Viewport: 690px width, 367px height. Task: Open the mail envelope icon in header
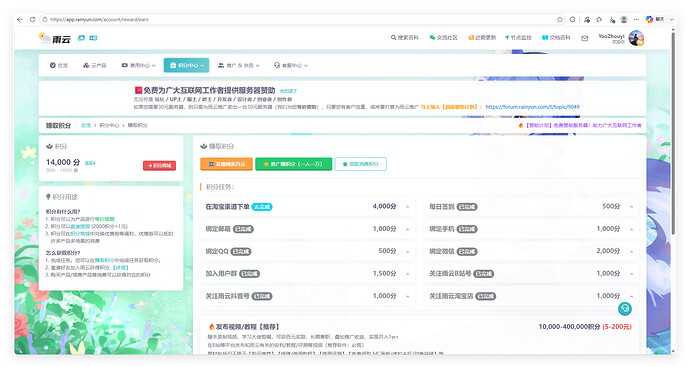click(x=584, y=38)
